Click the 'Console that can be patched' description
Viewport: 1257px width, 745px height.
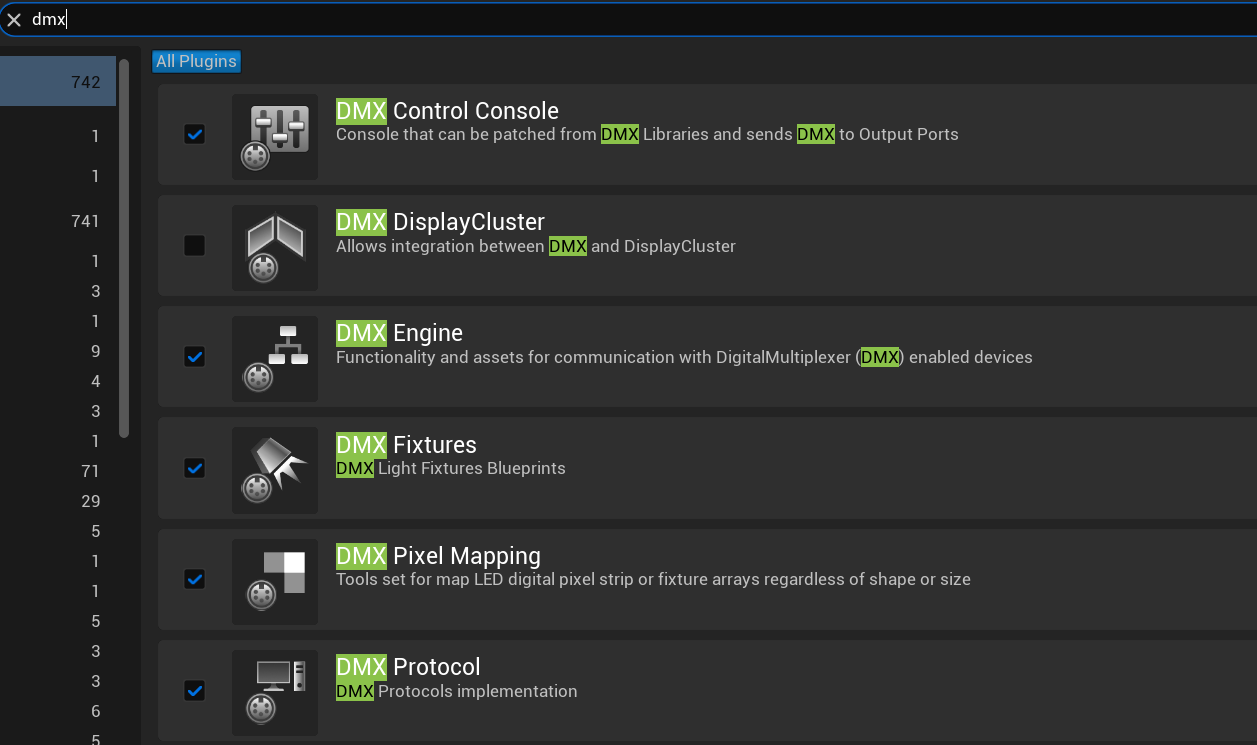click(x=647, y=134)
